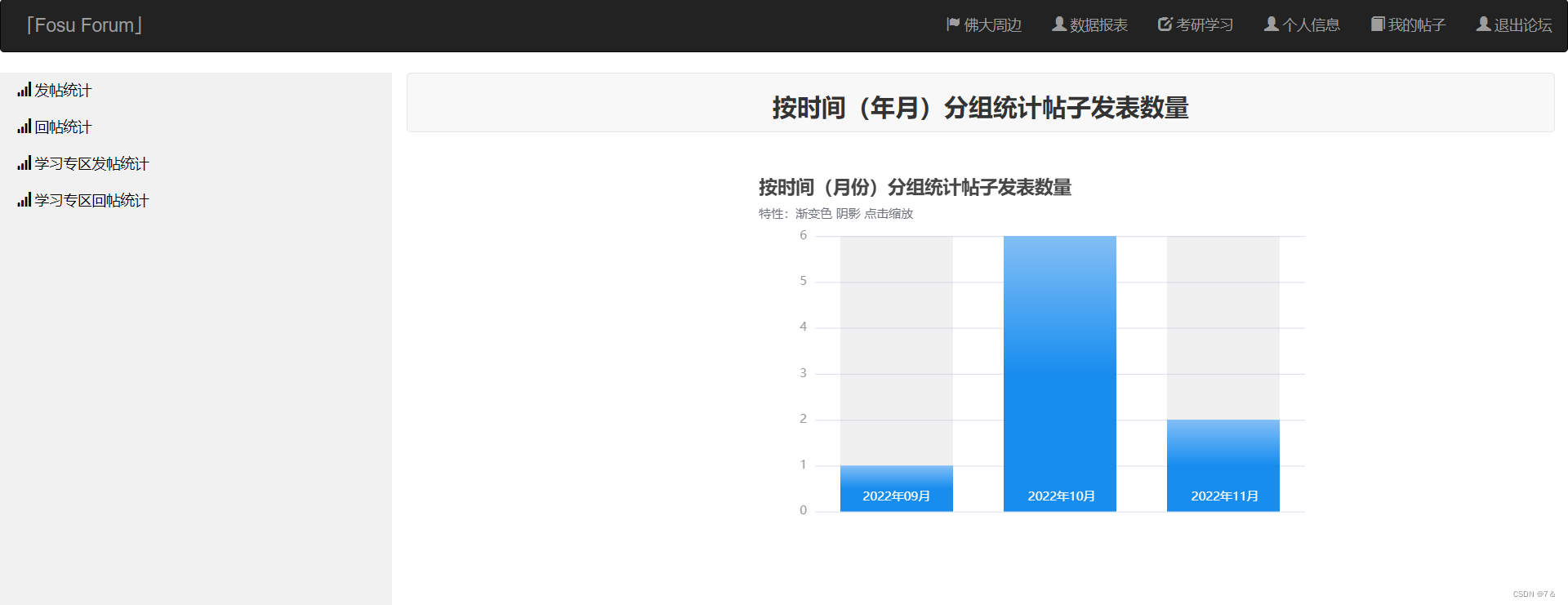Image resolution: width=1568 pixels, height=605 pixels.
Task: Click the 2022年09月 bar label
Action: [x=897, y=496]
